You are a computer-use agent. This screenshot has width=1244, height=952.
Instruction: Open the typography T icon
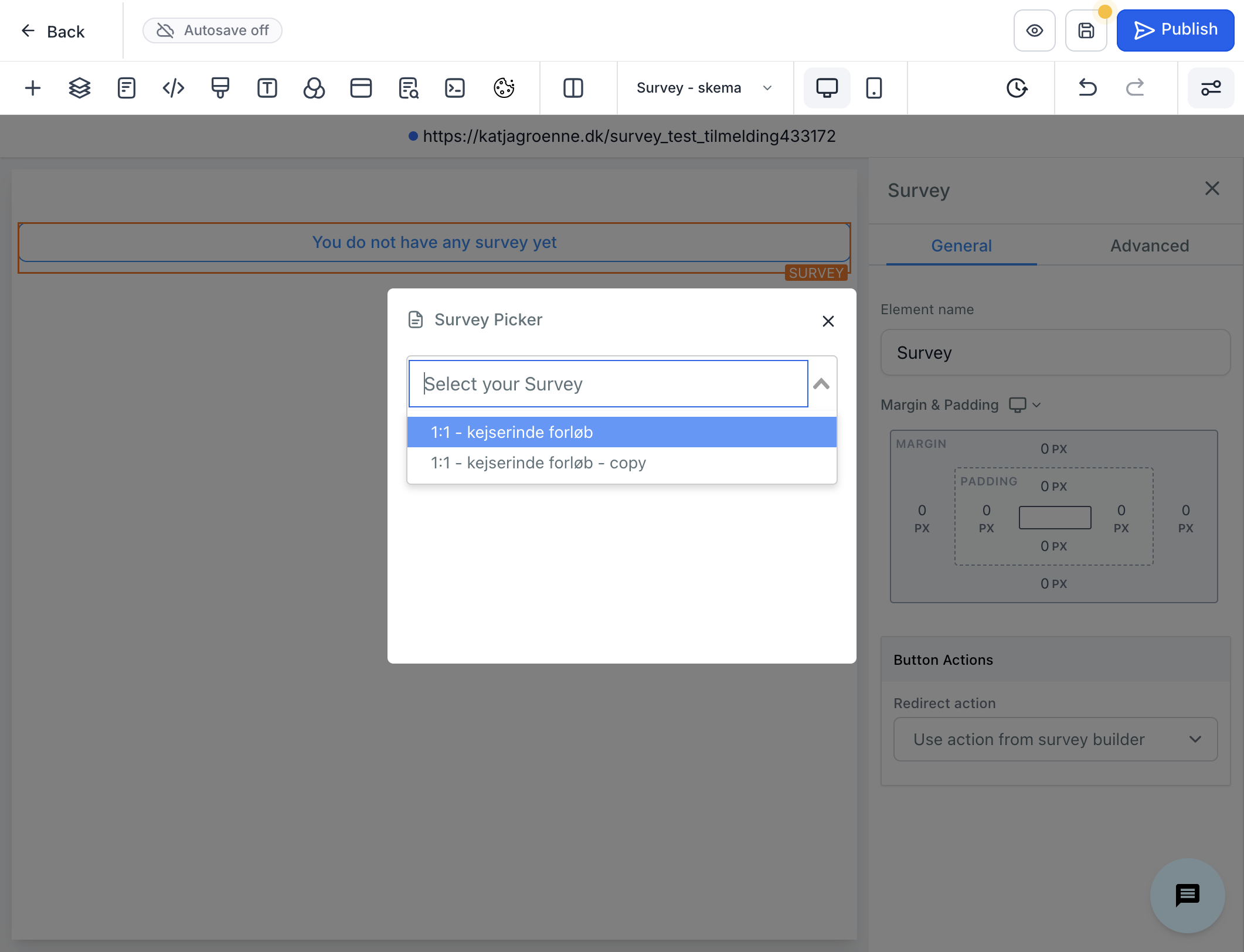[x=267, y=88]
